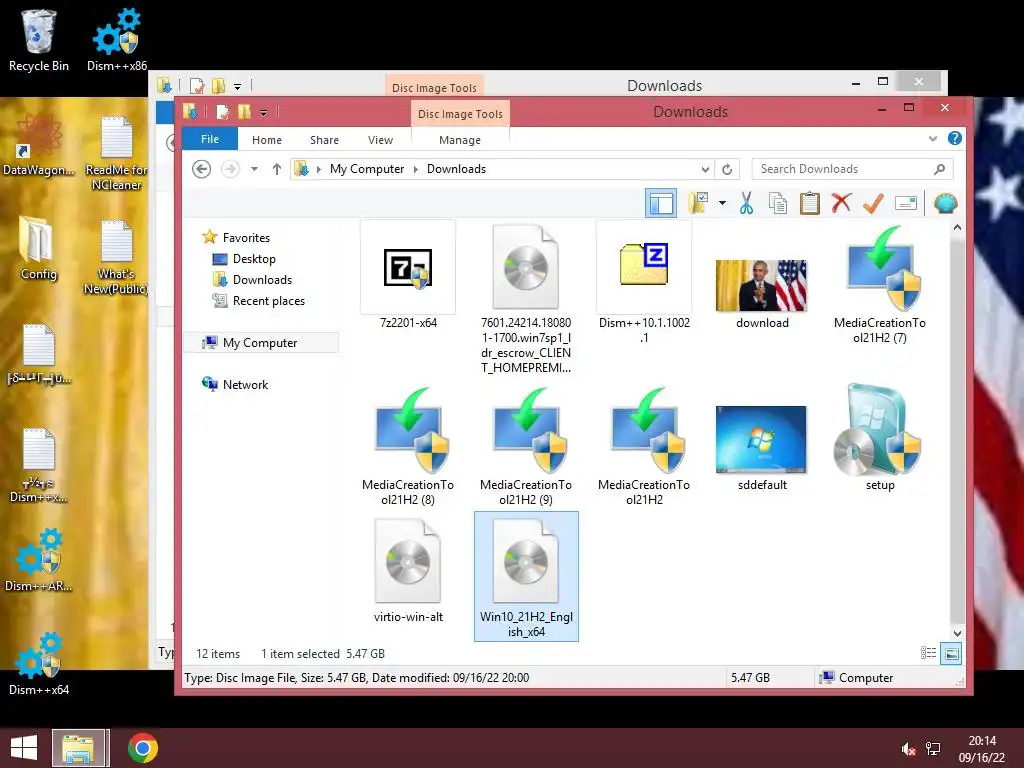This screenshot has height=768, width=1024.
Task: Click the teal shell icon in toolbar
Action: coord(945,204)
